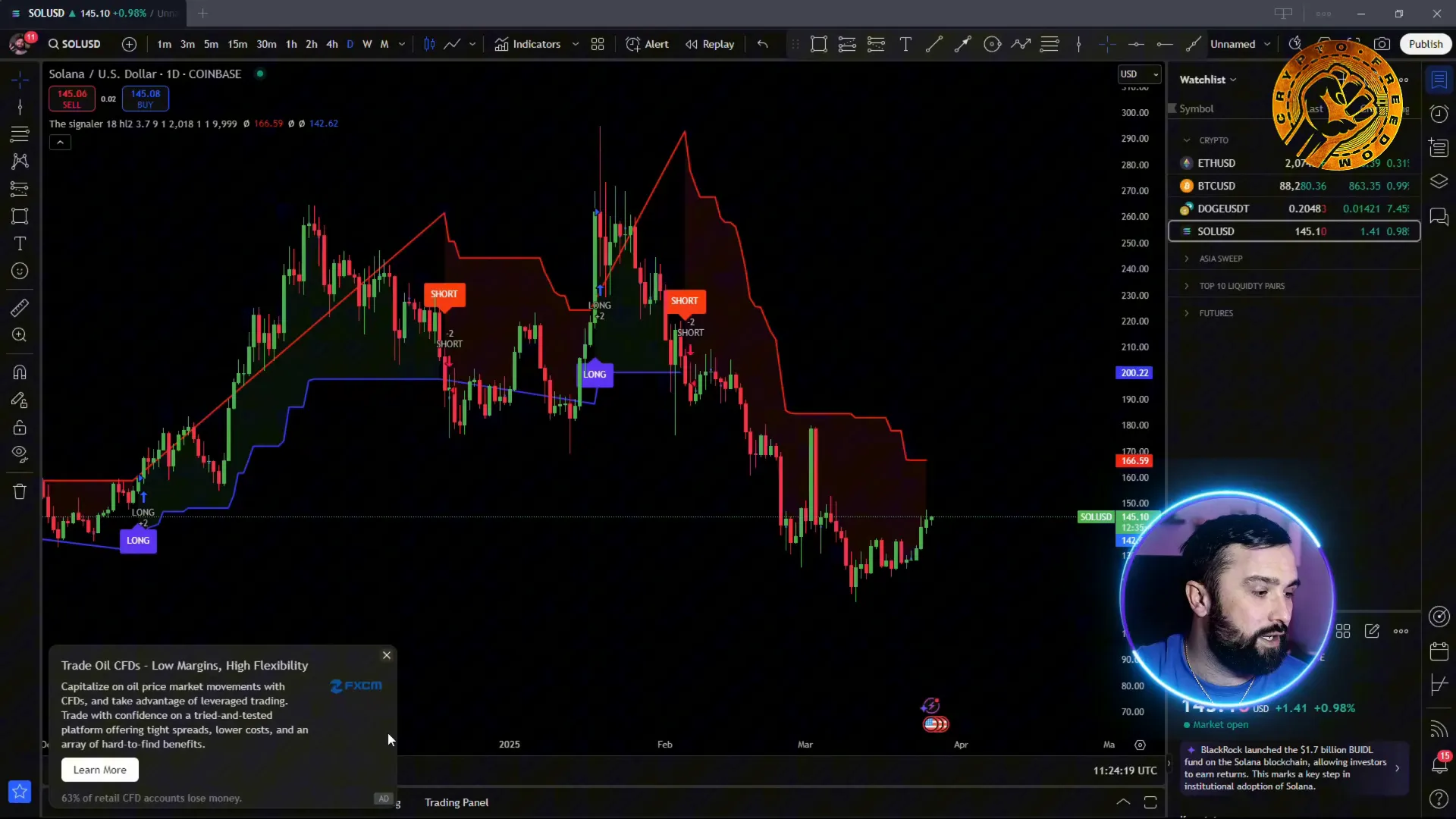
Task: Open the Watchlist dropdown
Action: [1208, 80]
